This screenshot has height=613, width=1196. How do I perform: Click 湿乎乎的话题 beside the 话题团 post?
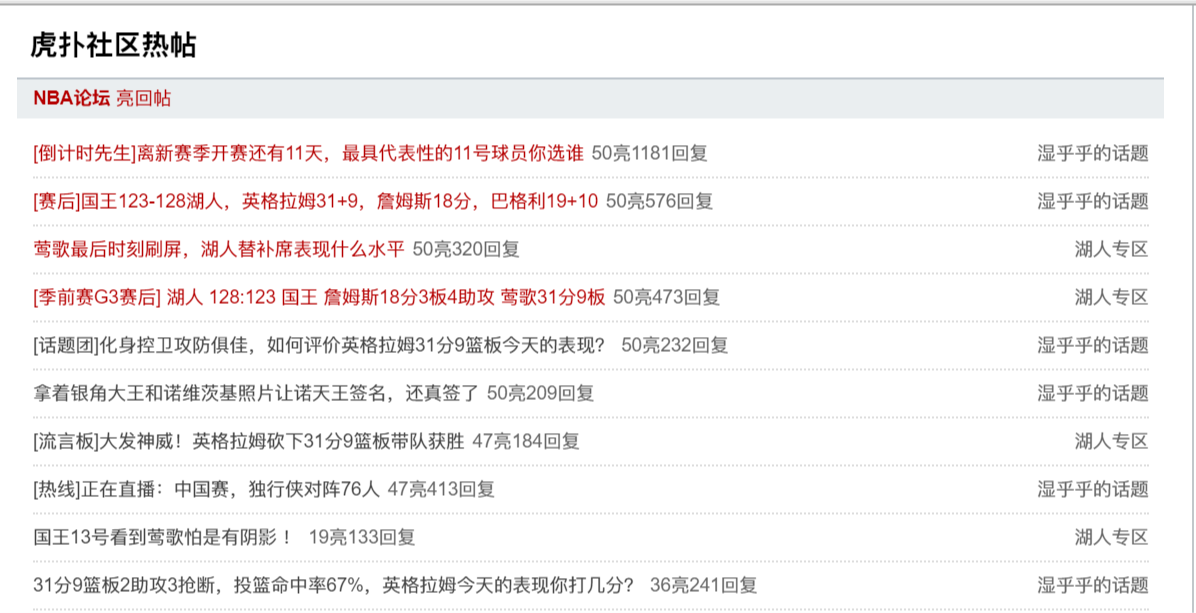1092,345
